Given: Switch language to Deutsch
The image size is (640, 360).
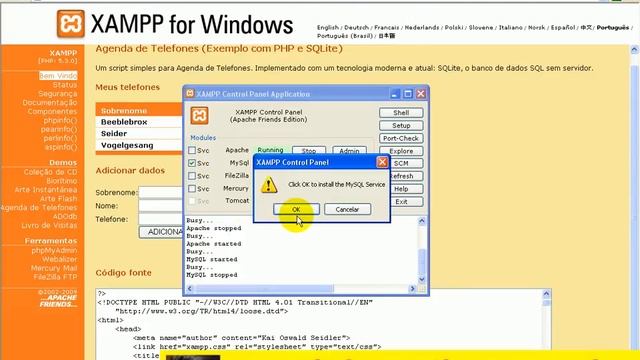Looking at the screenshot, I should pos(356,28).
